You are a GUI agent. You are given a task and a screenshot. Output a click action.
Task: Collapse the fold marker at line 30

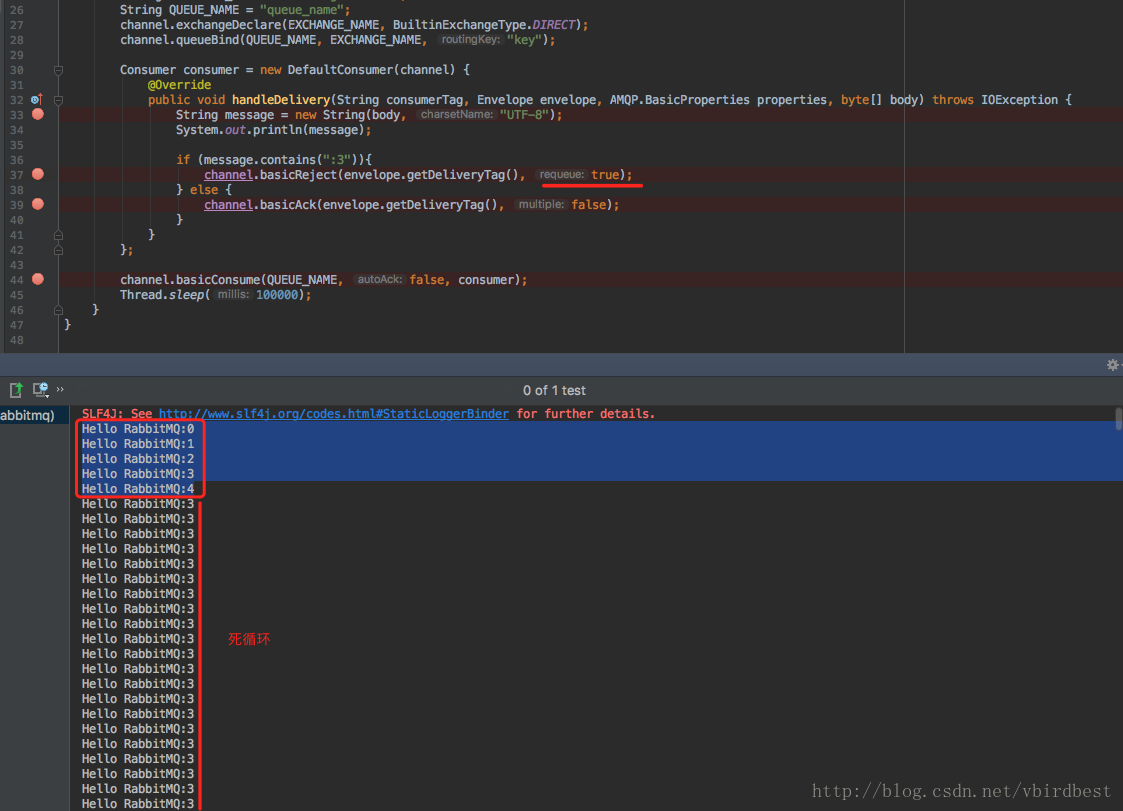(x=59, y=70)
